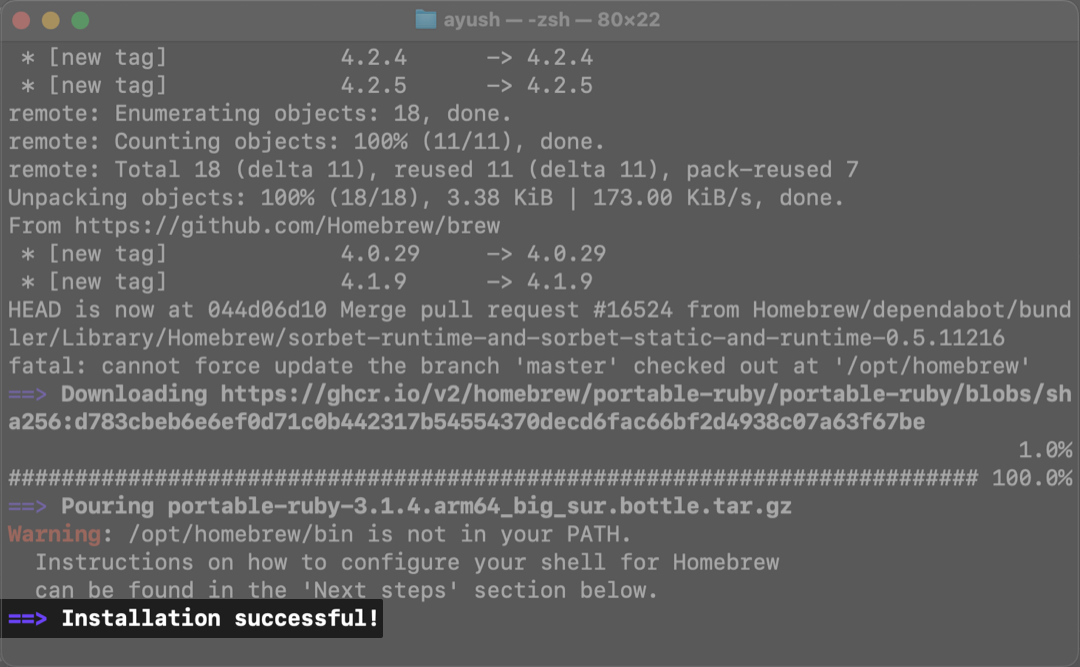The image size is (1080, 667).
Task: Zoom the window with green button
Action: click(80, 20)
